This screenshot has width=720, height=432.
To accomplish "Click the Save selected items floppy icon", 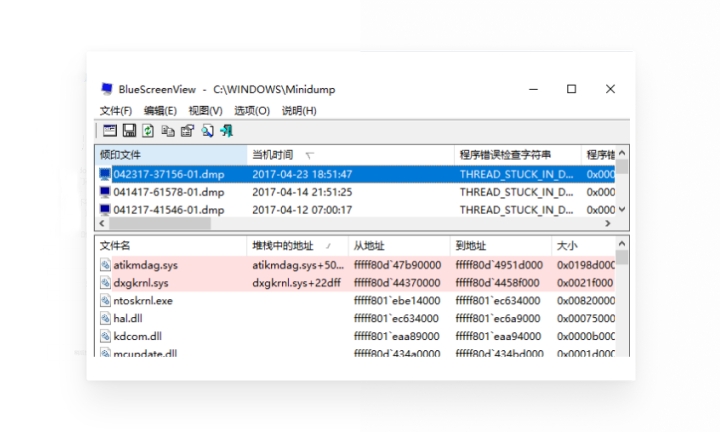I will (129, 131).
